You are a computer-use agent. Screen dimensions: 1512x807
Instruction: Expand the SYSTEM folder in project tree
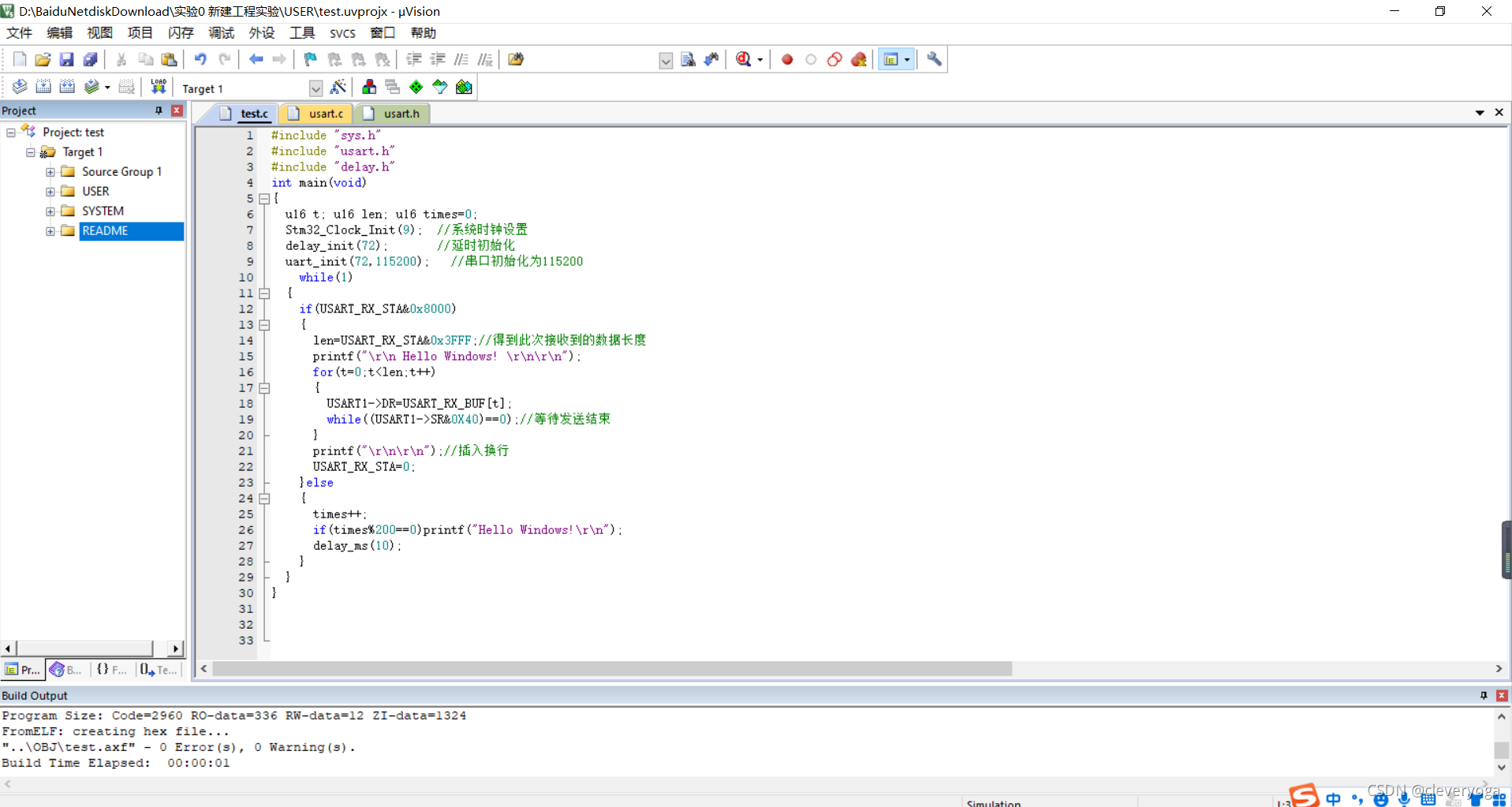[50, 211]
